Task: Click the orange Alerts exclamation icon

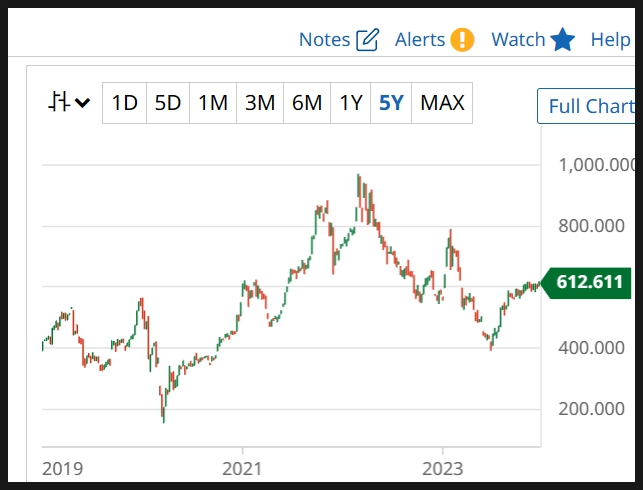Action: (462, 40)
